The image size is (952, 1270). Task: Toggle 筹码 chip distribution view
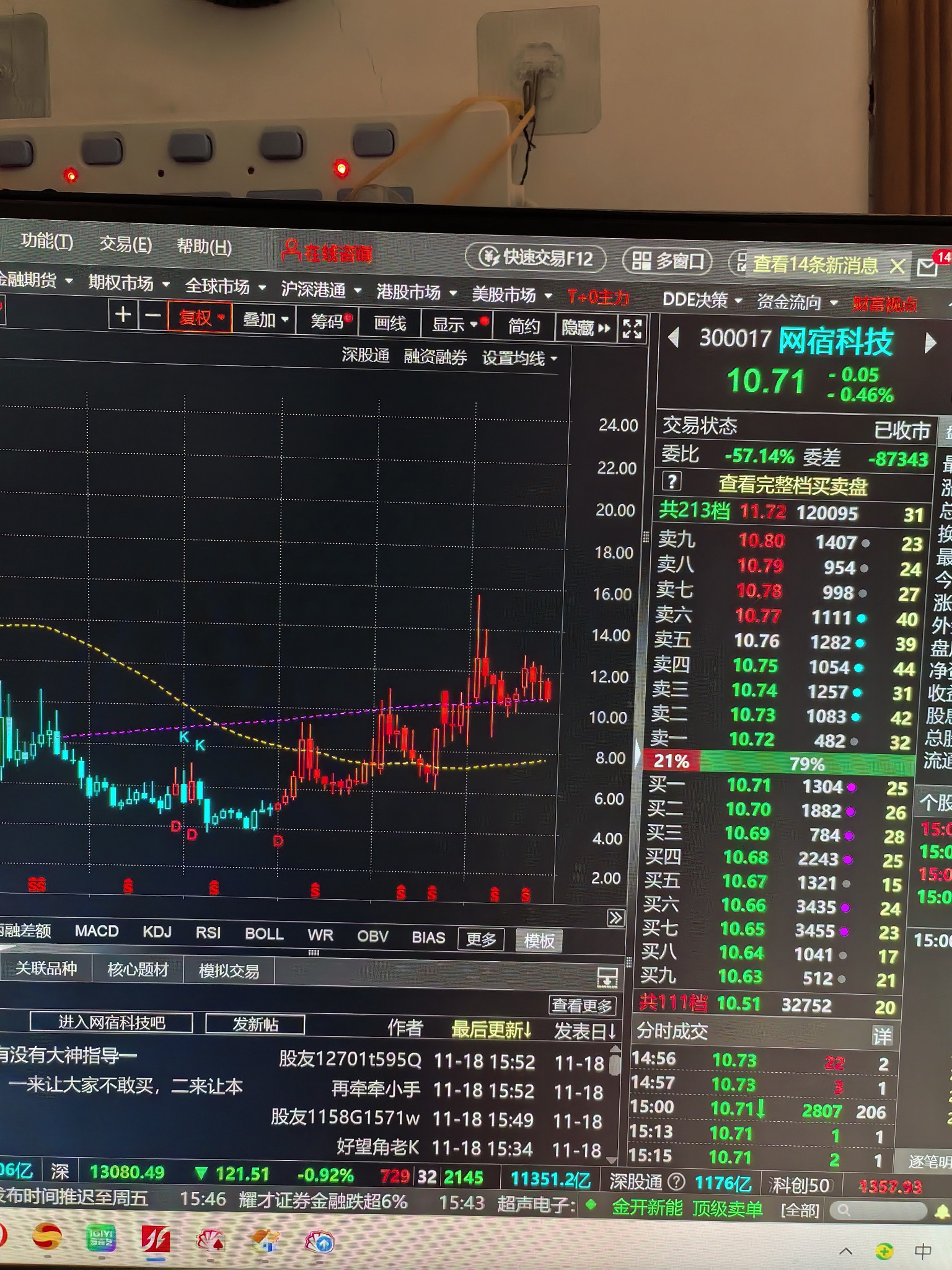327,321
